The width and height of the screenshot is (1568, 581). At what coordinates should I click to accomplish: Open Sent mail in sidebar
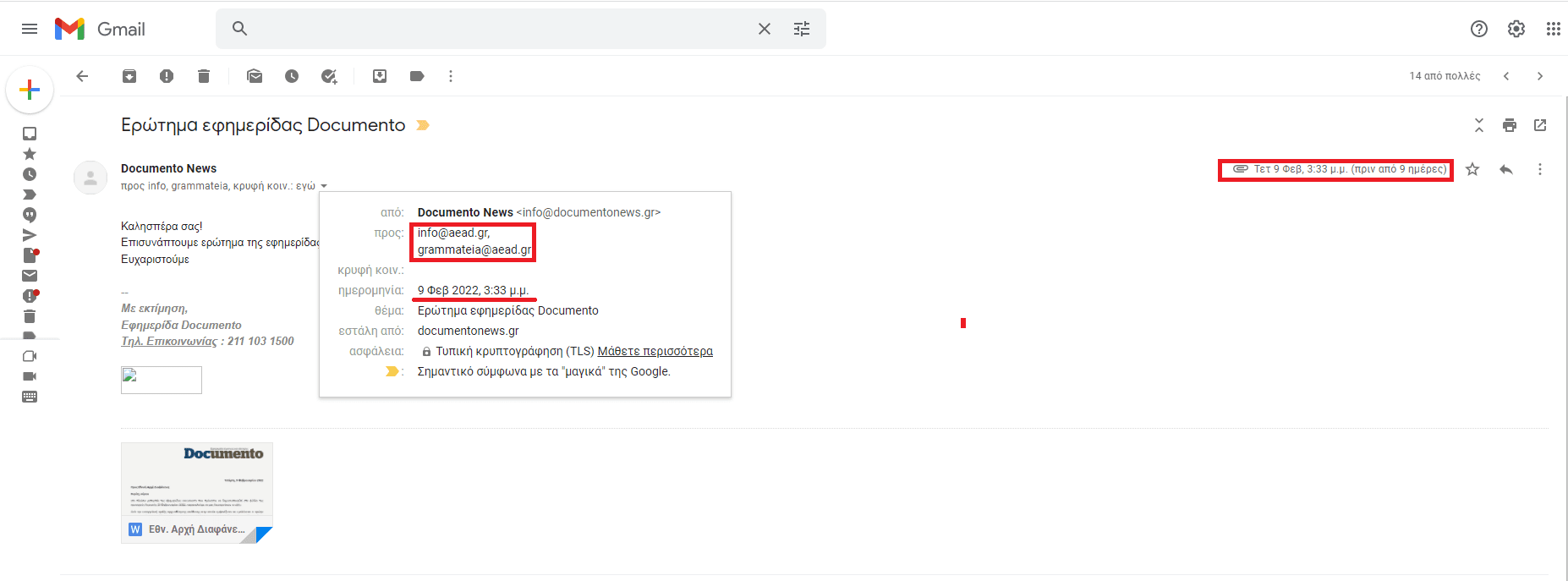30,235
